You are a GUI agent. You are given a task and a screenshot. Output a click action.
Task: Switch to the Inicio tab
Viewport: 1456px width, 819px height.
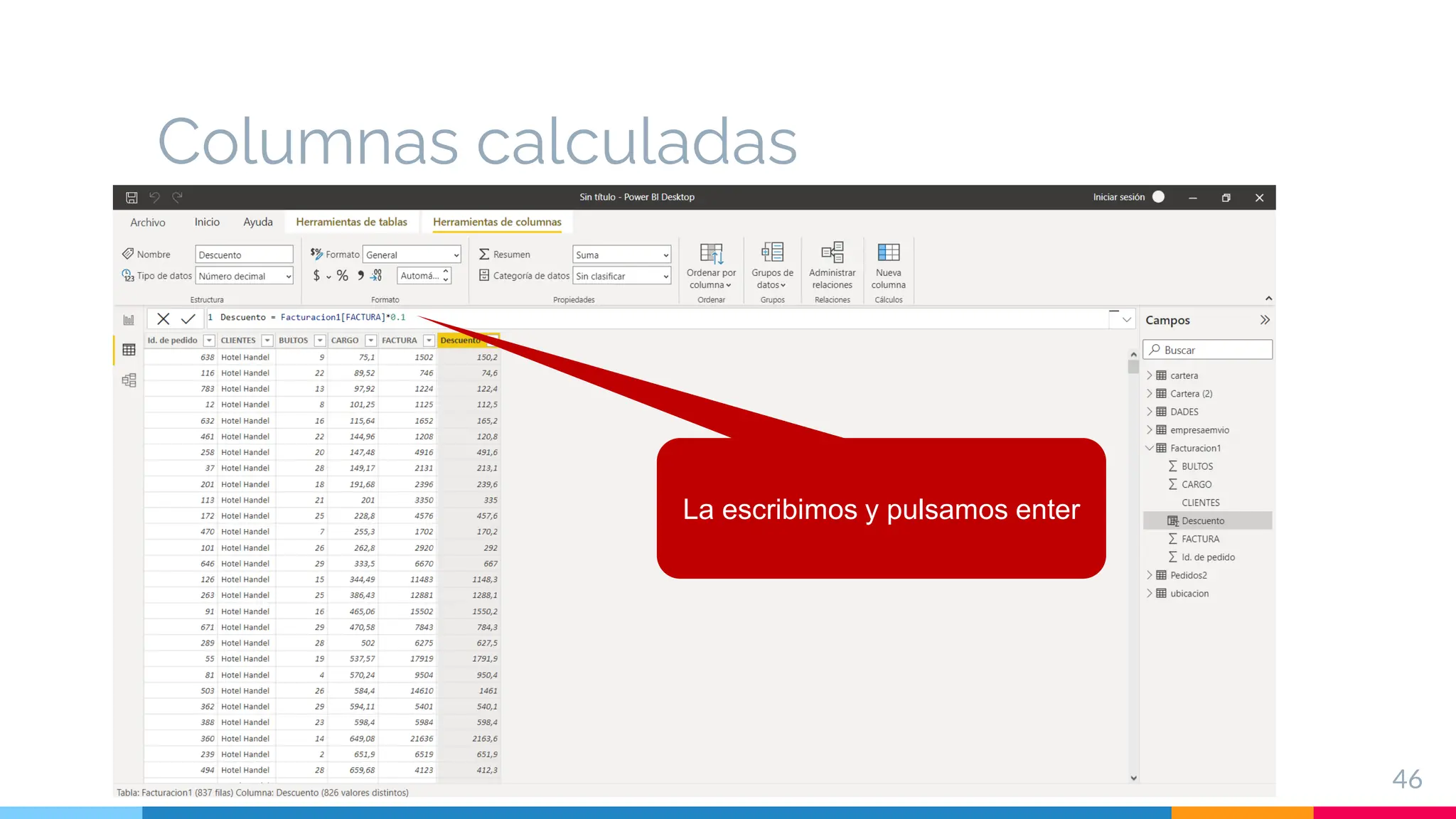207,223
